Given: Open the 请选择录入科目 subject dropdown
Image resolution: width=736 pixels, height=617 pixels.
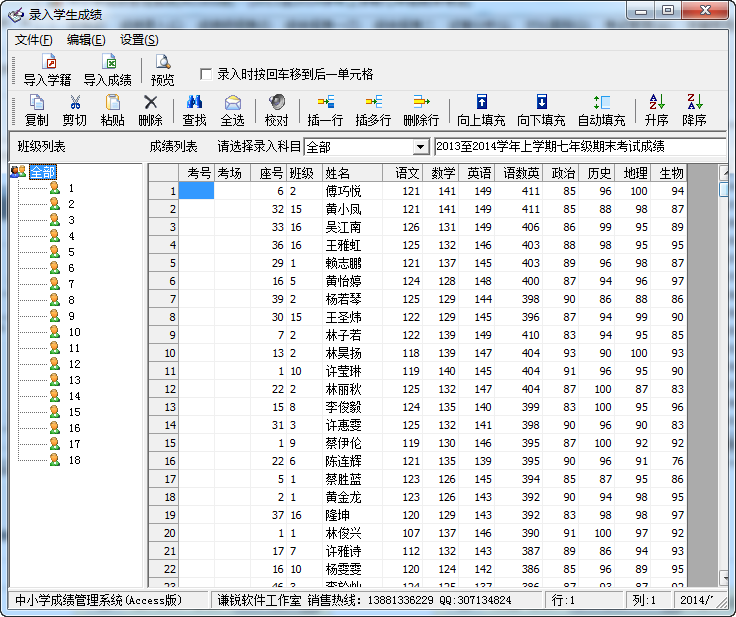Looking at the screenshot, I should 420,147.
